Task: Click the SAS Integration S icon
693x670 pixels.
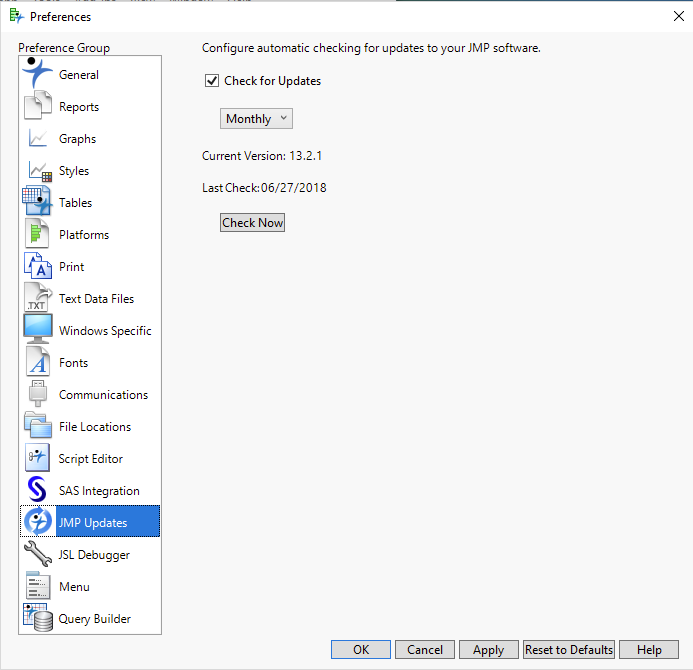Action: click(37, 490)
